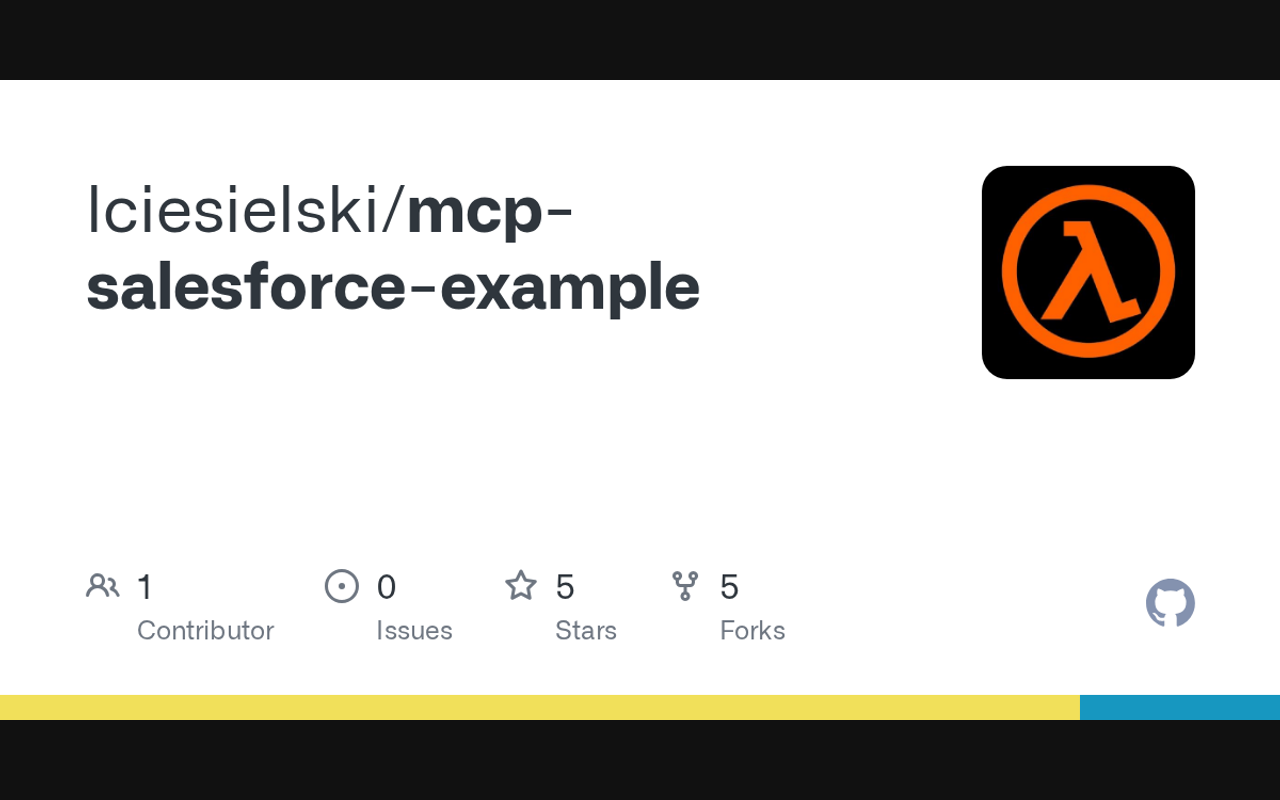Click the 'salesforce-example' title line
Viewport: 1280px width, 800px height.
point(393,287)
